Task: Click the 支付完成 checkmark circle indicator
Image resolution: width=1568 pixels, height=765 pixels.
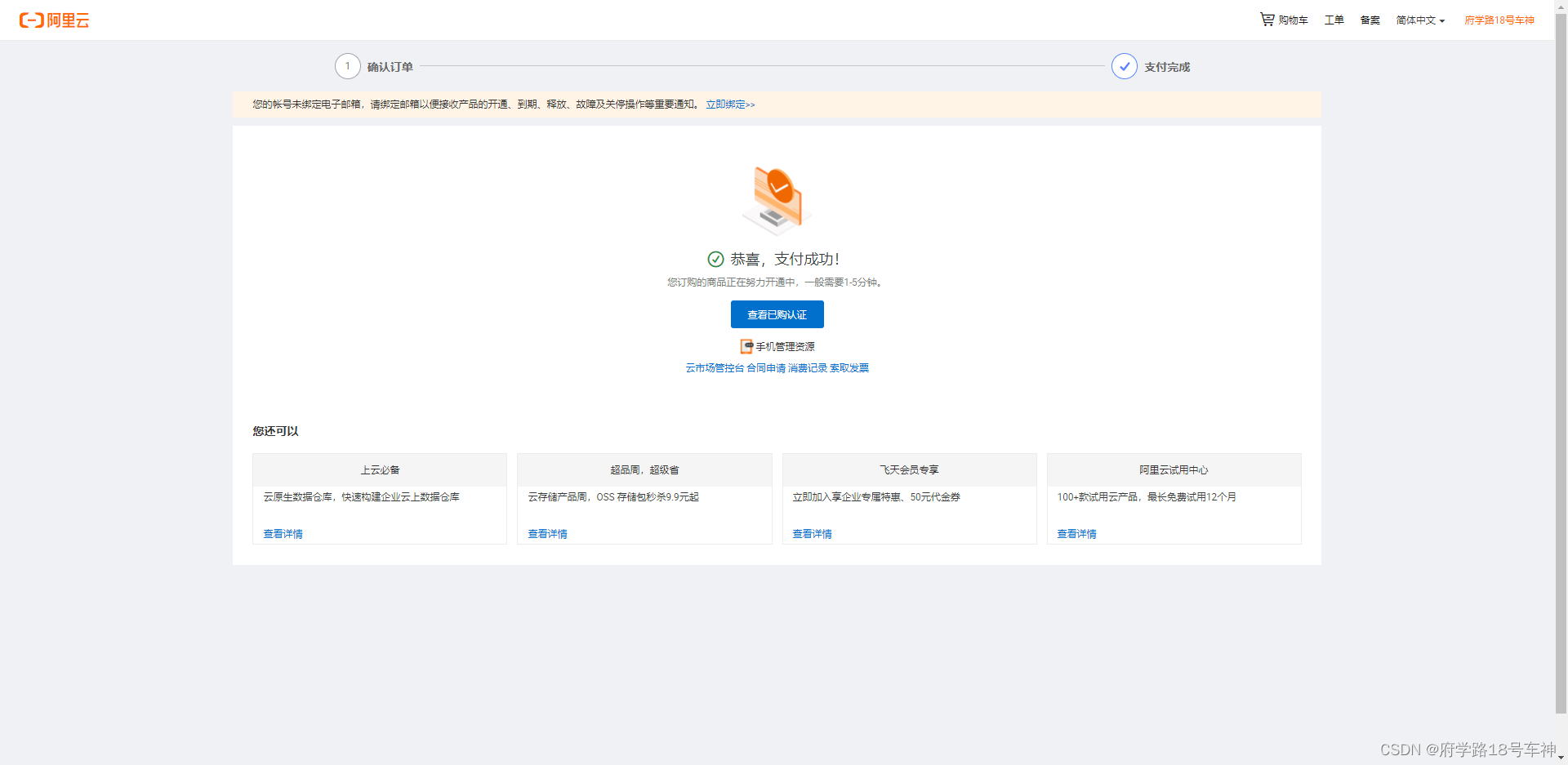Action: tap(1125, 66)
